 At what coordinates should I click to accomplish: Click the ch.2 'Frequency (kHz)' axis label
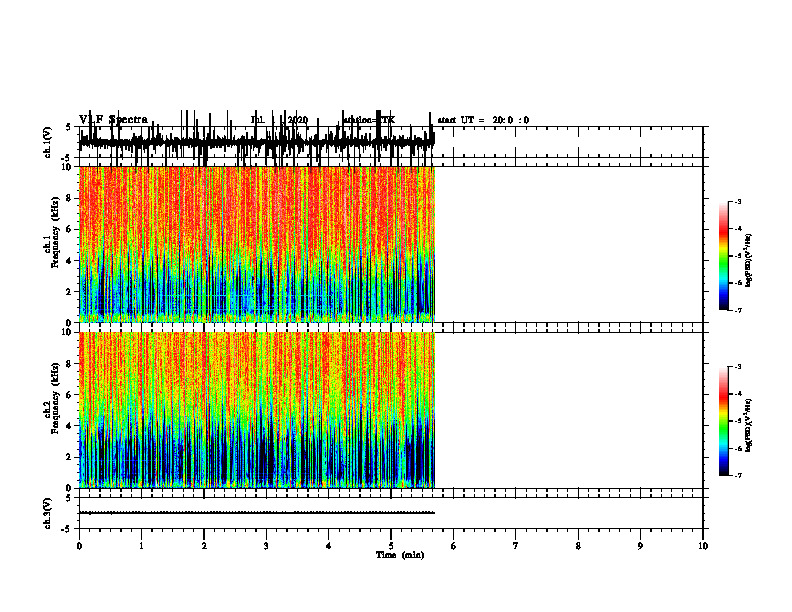point(55,398)
